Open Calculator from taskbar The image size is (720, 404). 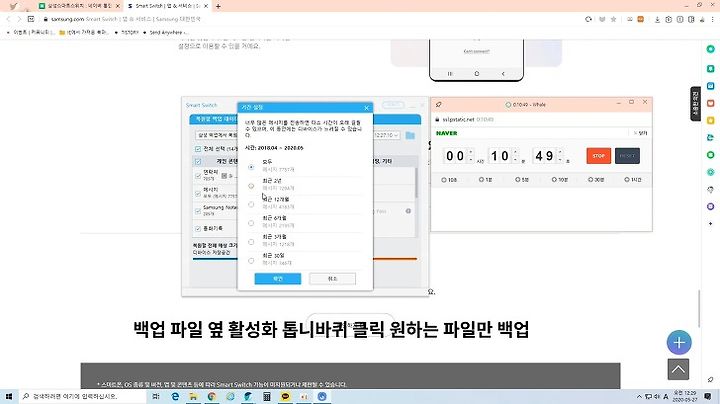pyautogui.click(x=267, y=396)
